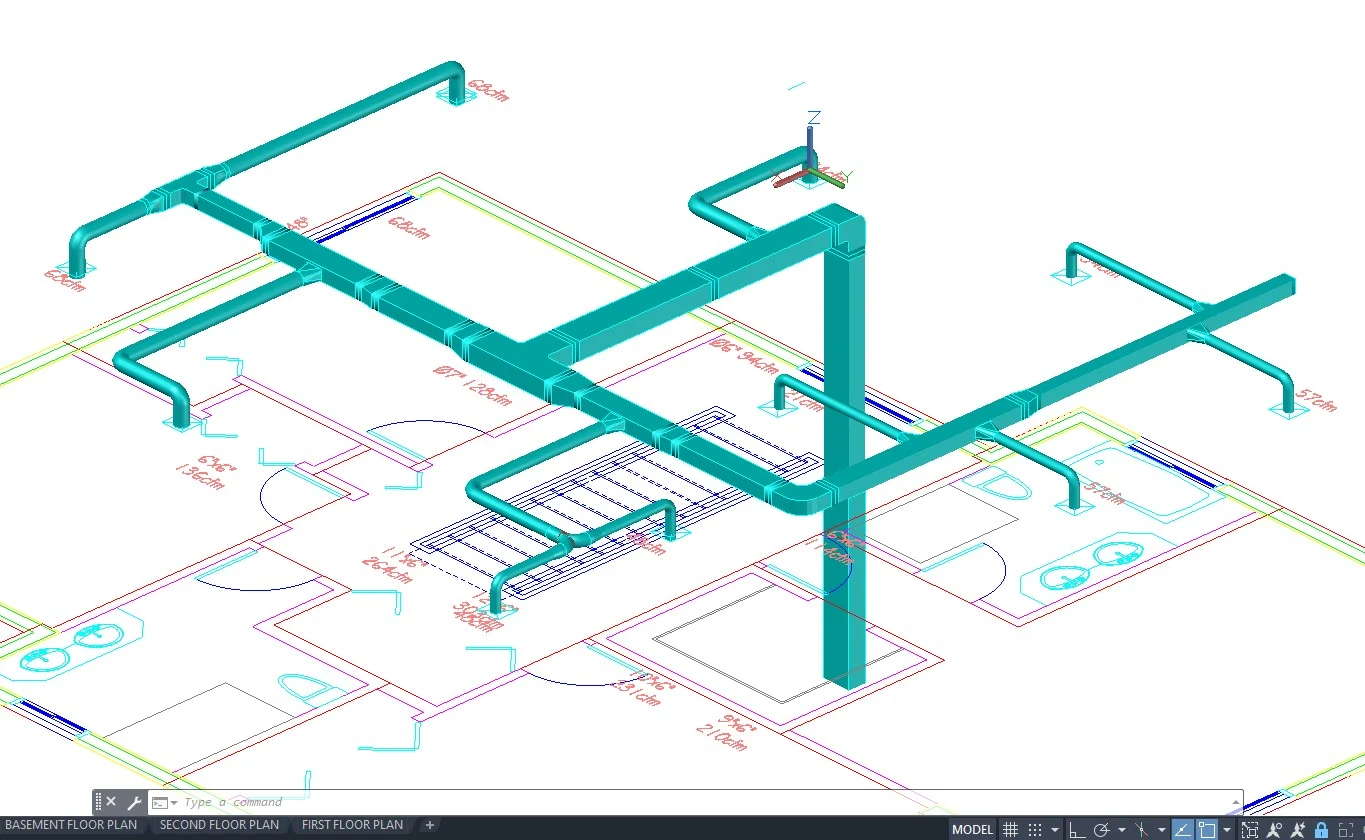Screen dimensions: 1365x840
Task: Click the clean screen fullscreen icon
Action: pos(1348,830)
